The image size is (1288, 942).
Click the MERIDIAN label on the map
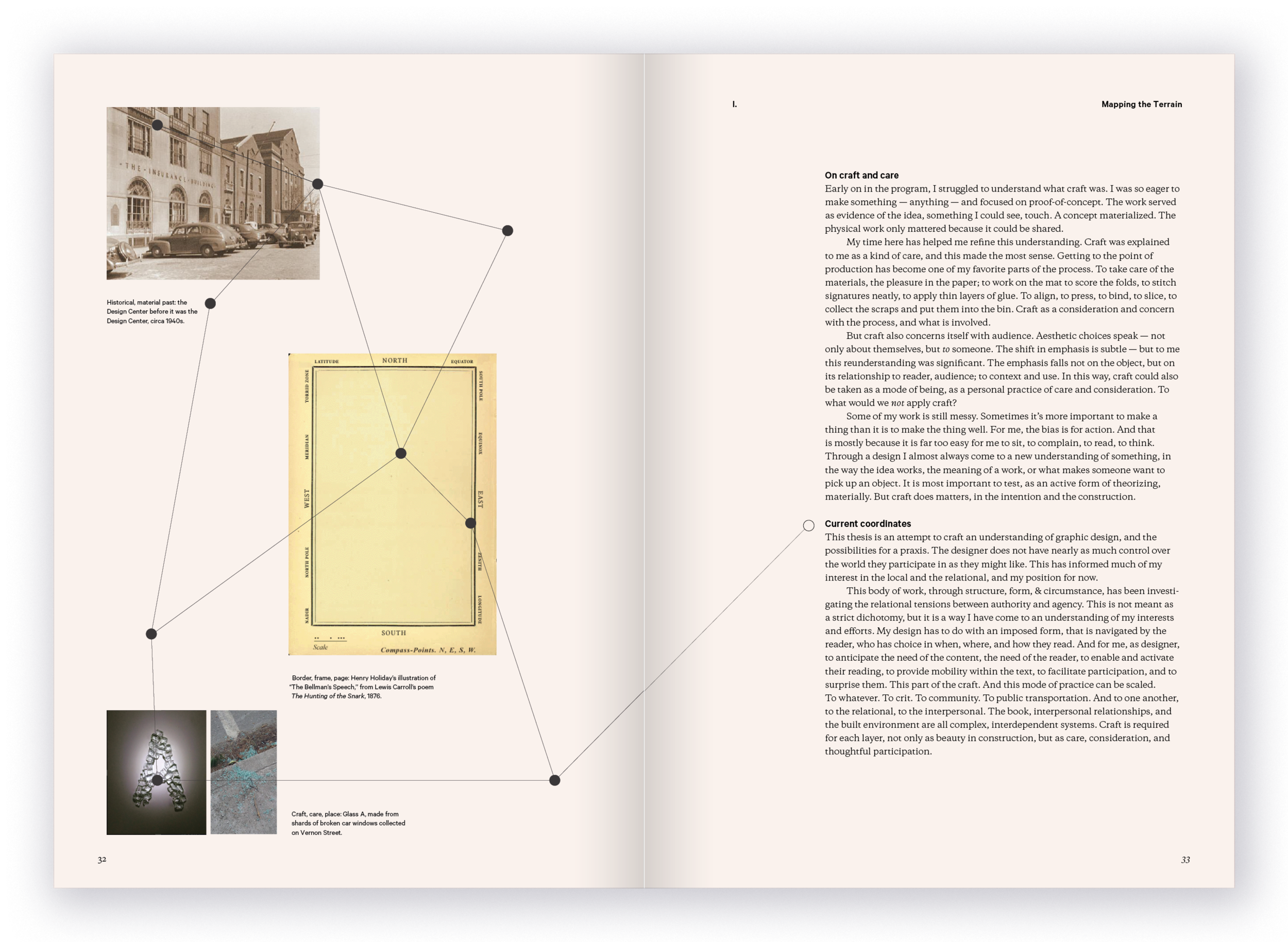(x=307, y=447)
